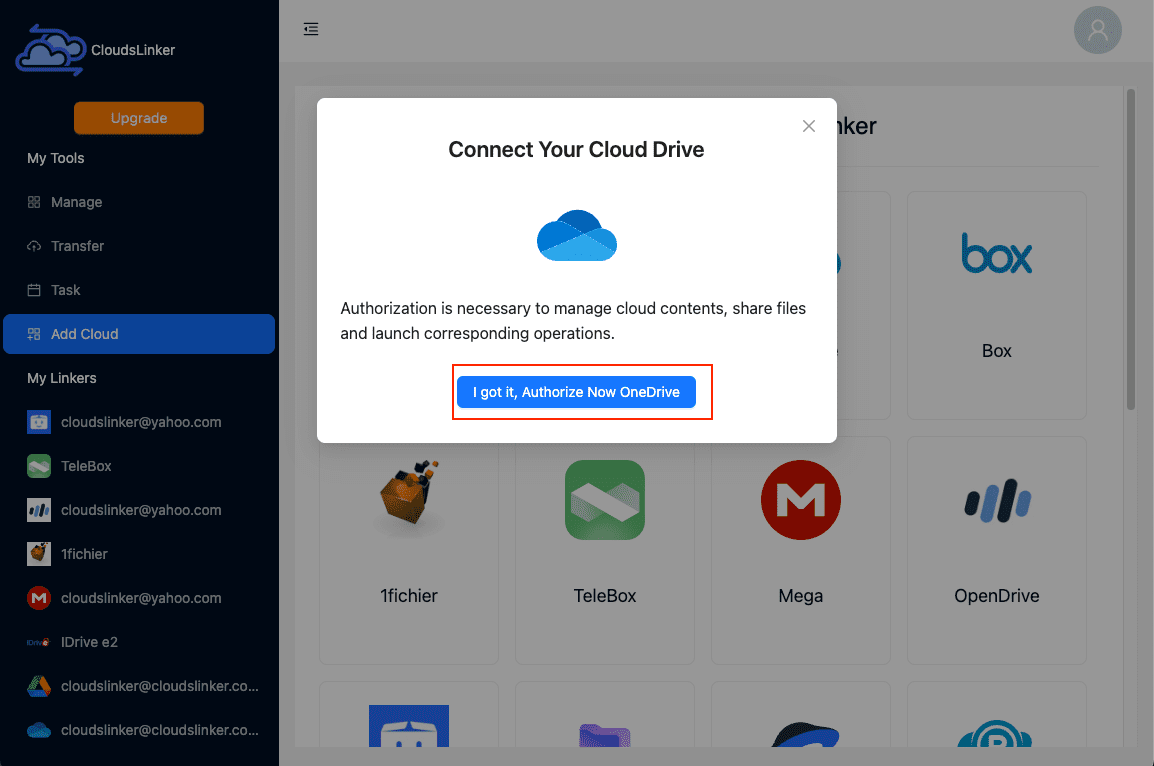This screenshot has height=766, width=1154.
Task: Click the first yahoo linker robot icon
Action: [39, 422]
